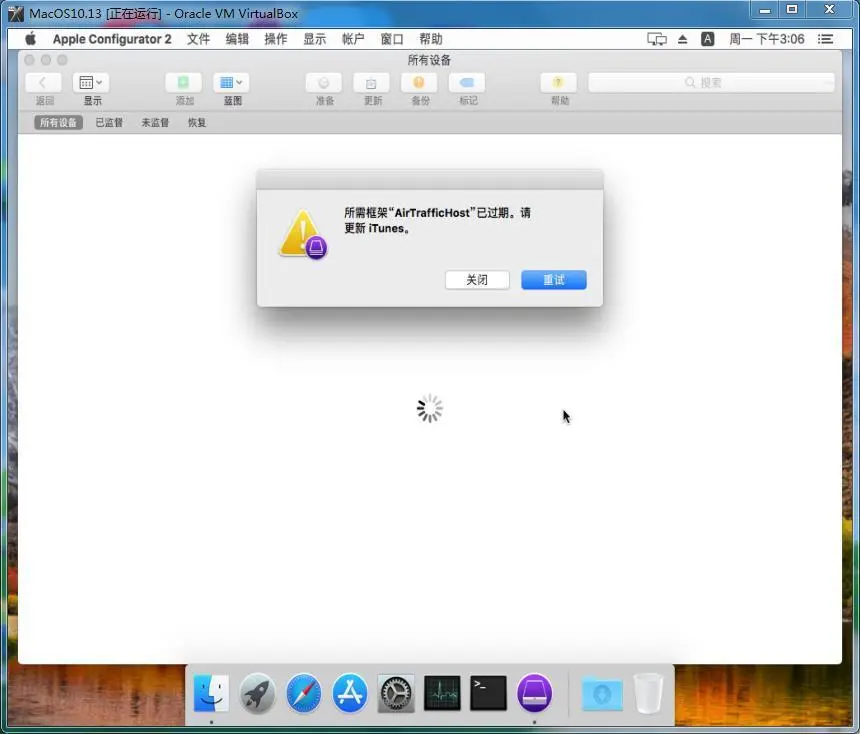Open the 编辑 menu

pyautogui.click(x=237, y=39)
